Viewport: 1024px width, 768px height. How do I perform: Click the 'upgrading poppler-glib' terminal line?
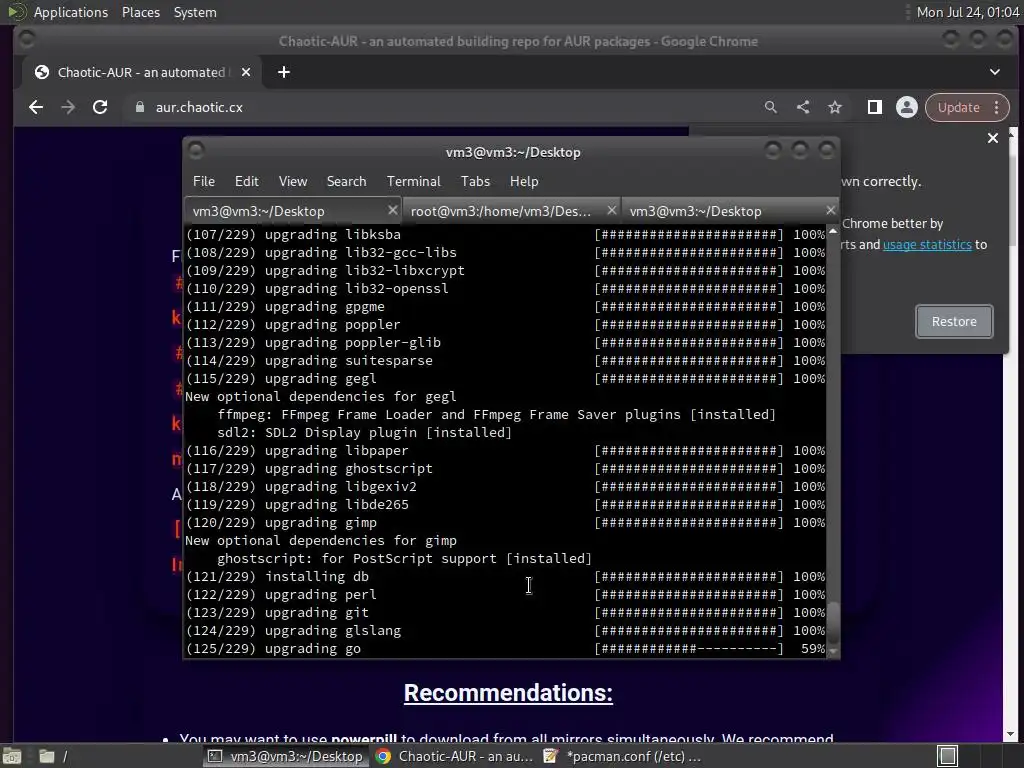(x=505, y=342)
